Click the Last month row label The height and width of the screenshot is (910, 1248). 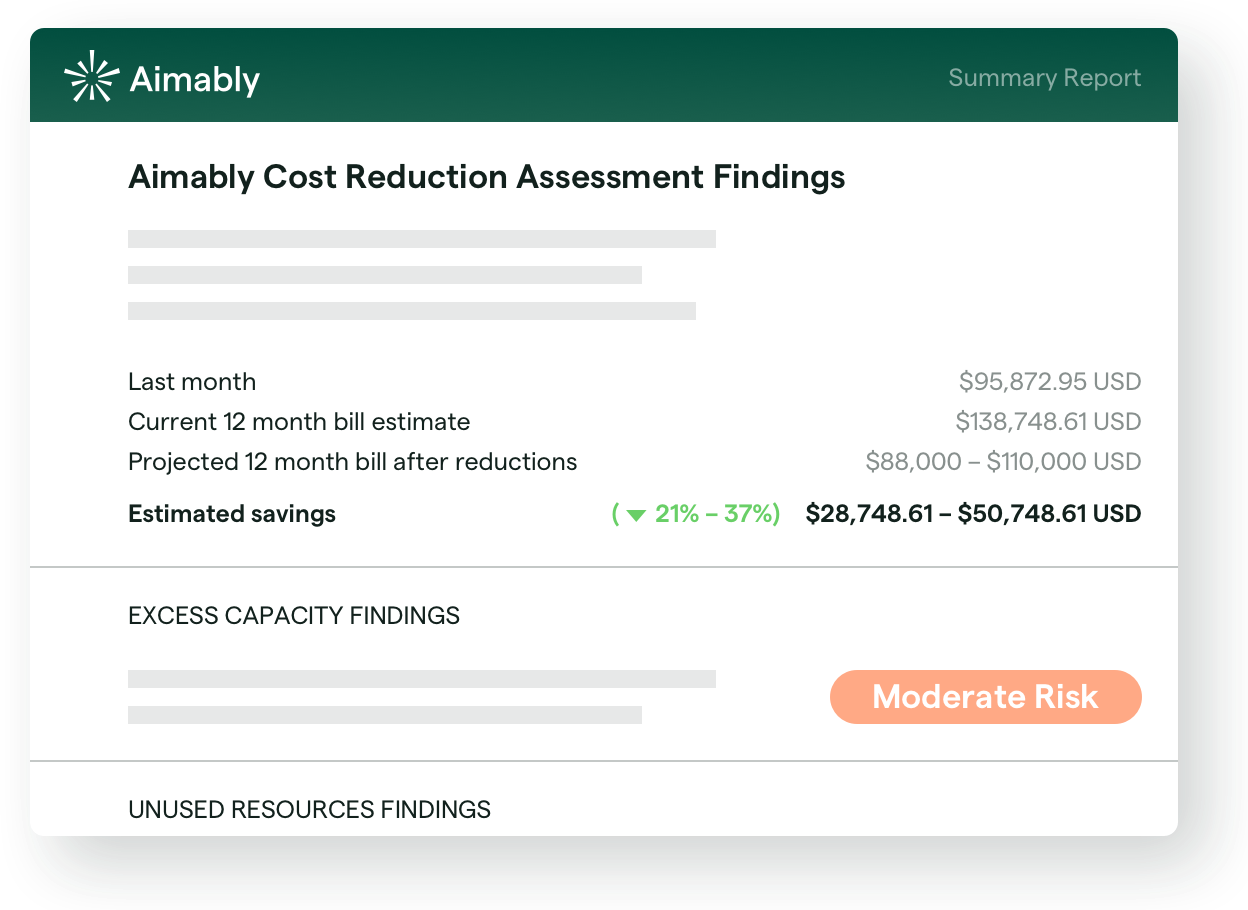tap(192, 382)
